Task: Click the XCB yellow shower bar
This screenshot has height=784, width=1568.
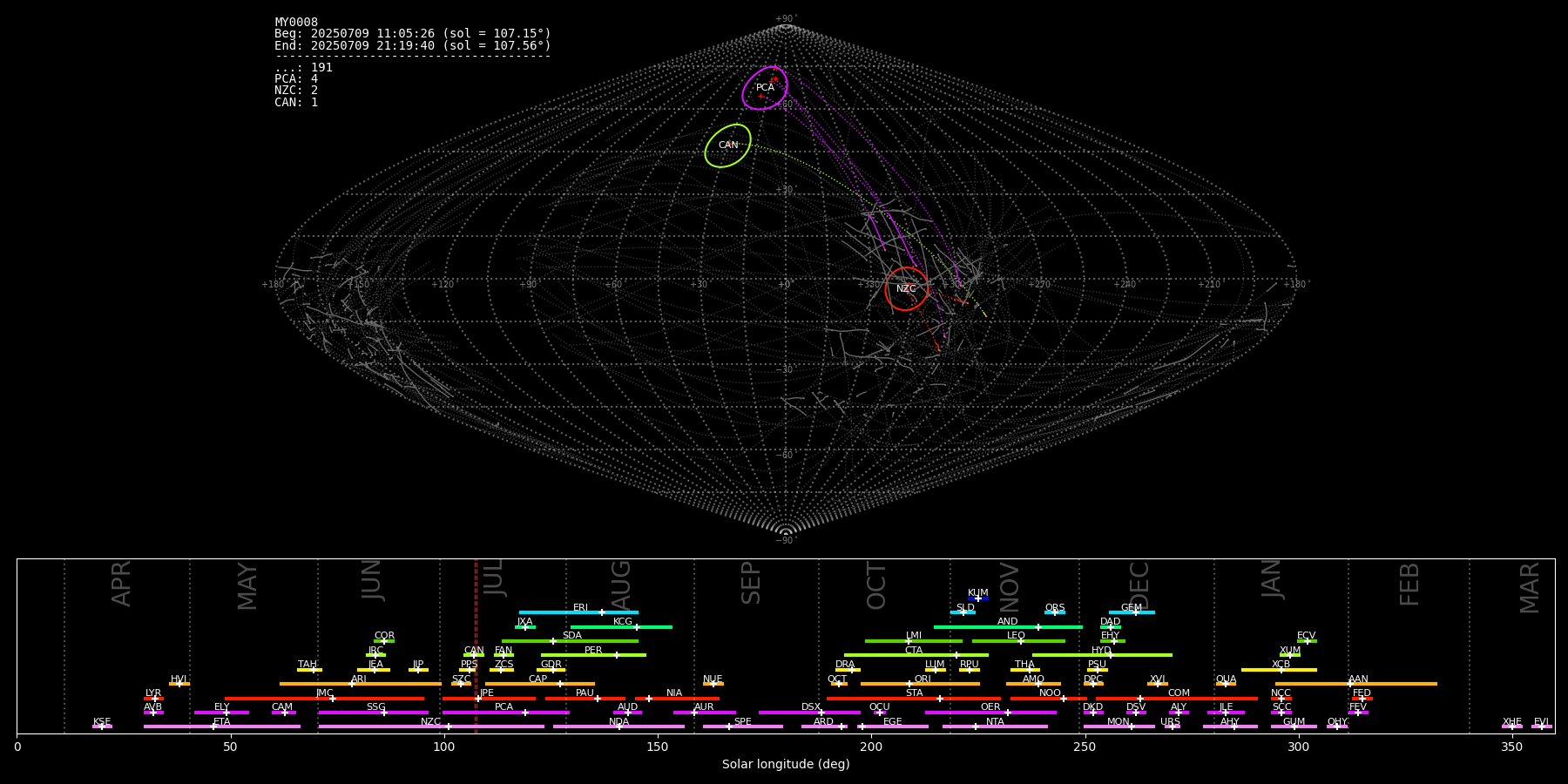Action: pos(1279,670)
